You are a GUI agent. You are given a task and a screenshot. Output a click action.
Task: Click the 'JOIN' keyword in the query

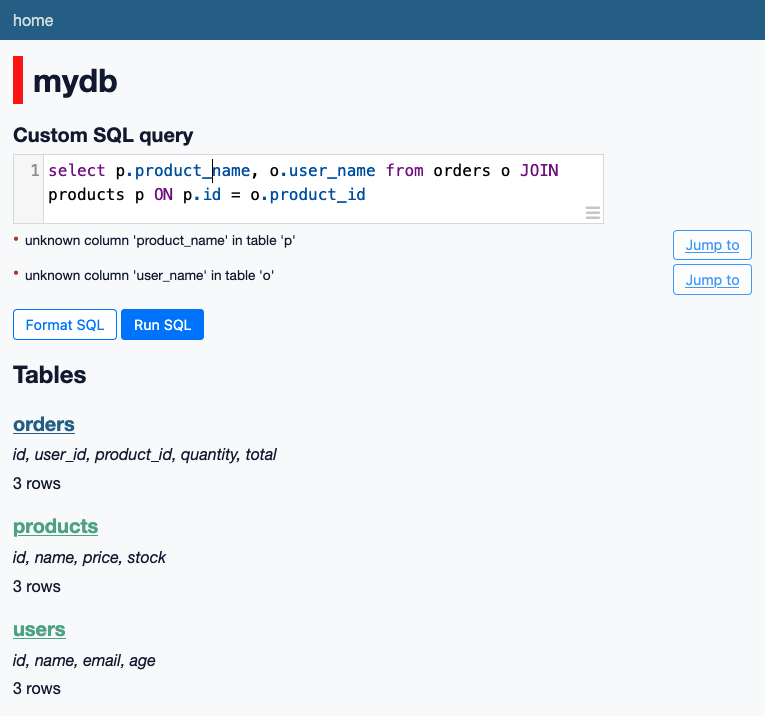(539, 171)
